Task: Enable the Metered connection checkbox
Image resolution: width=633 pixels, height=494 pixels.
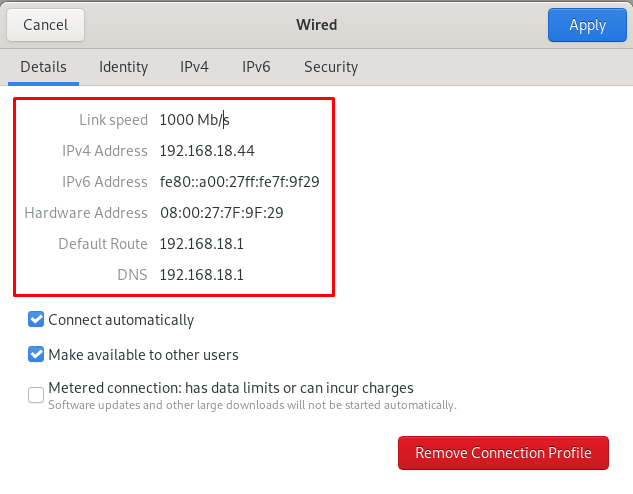Action: (36, 395)
